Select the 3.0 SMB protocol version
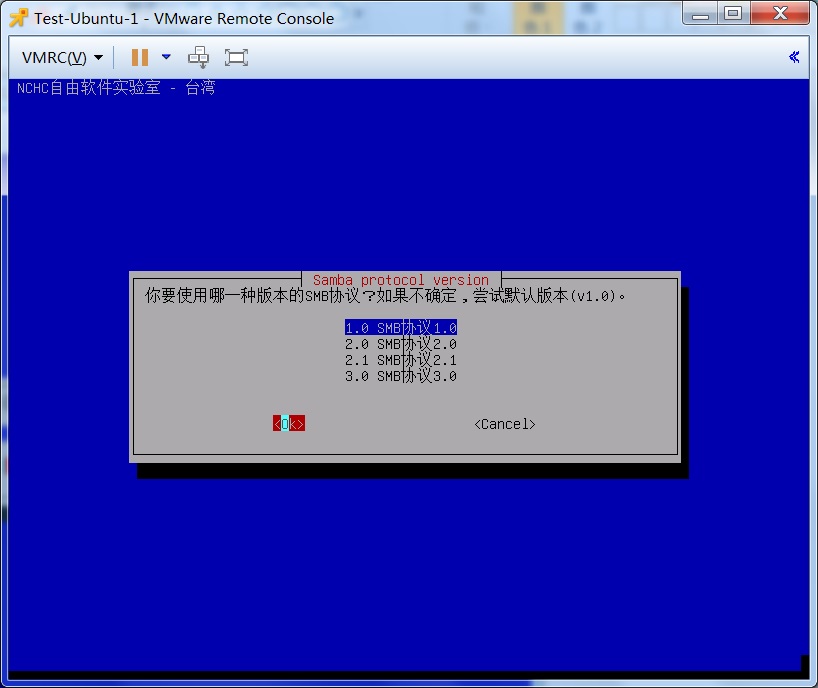Image resolution: width=818 pixels, height=688 pixels. (400, 376)
